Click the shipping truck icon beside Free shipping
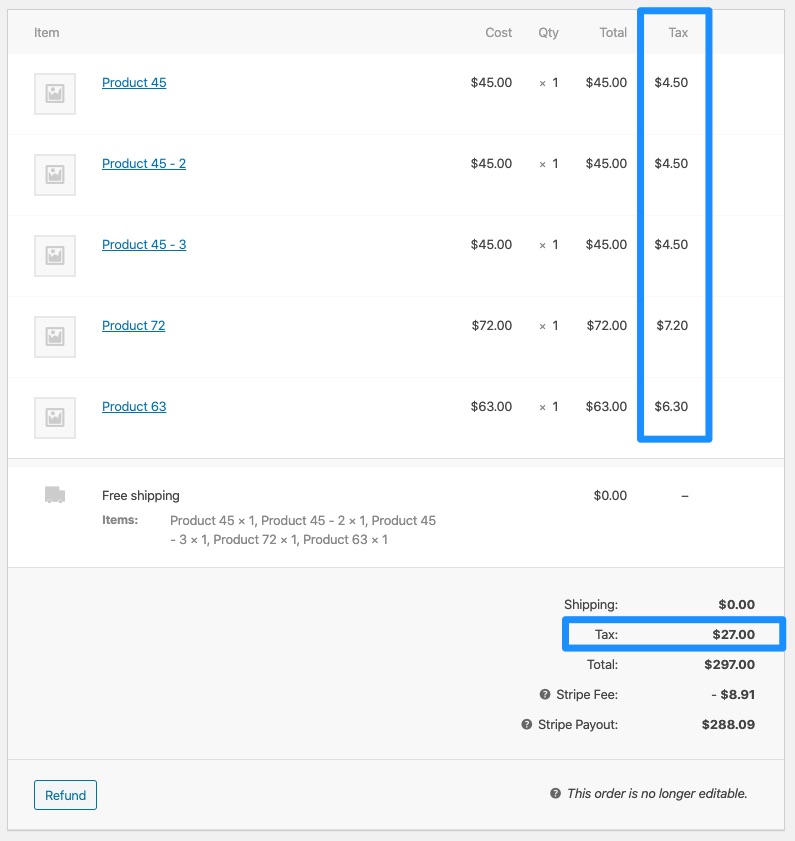The height and width of the screenshot is (841, 795). coord(54,494)
